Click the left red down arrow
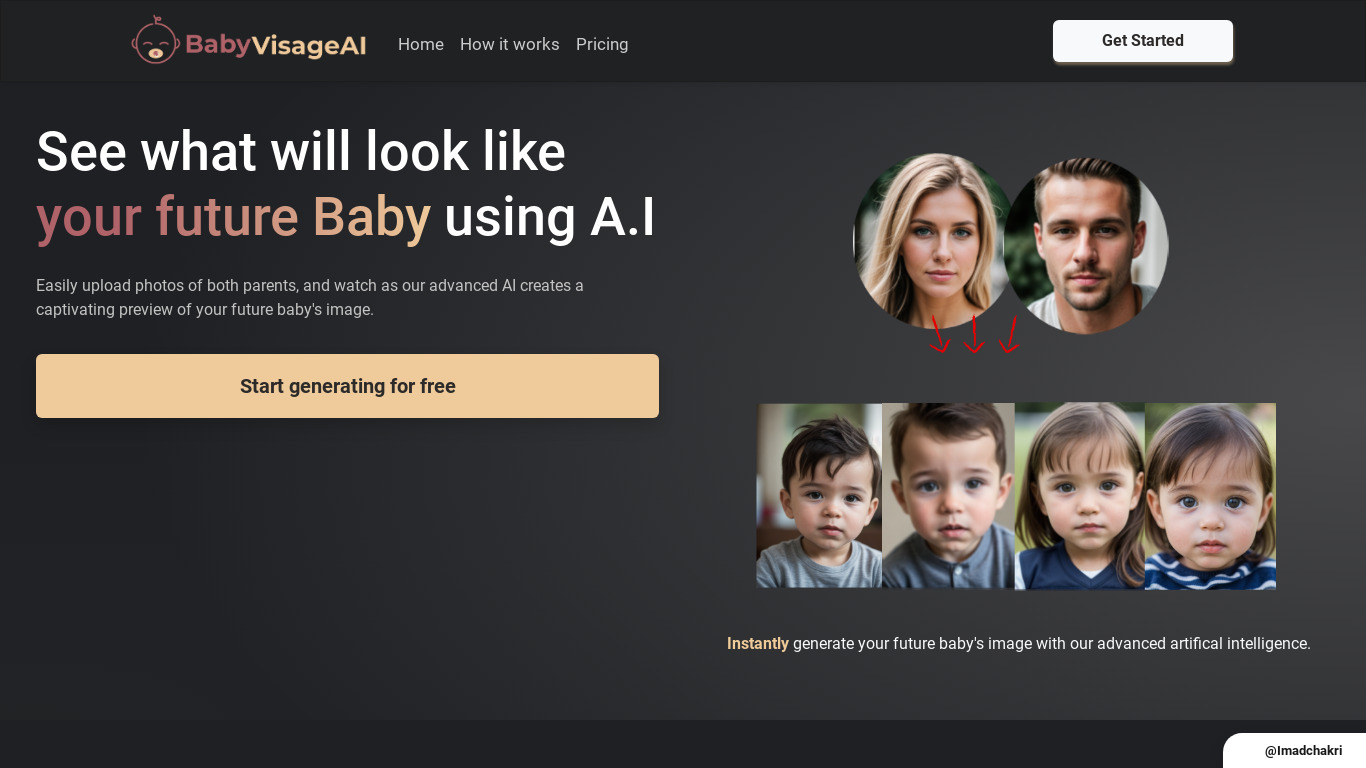This screenshot has width=1366, height=768. tap(939, 334)
